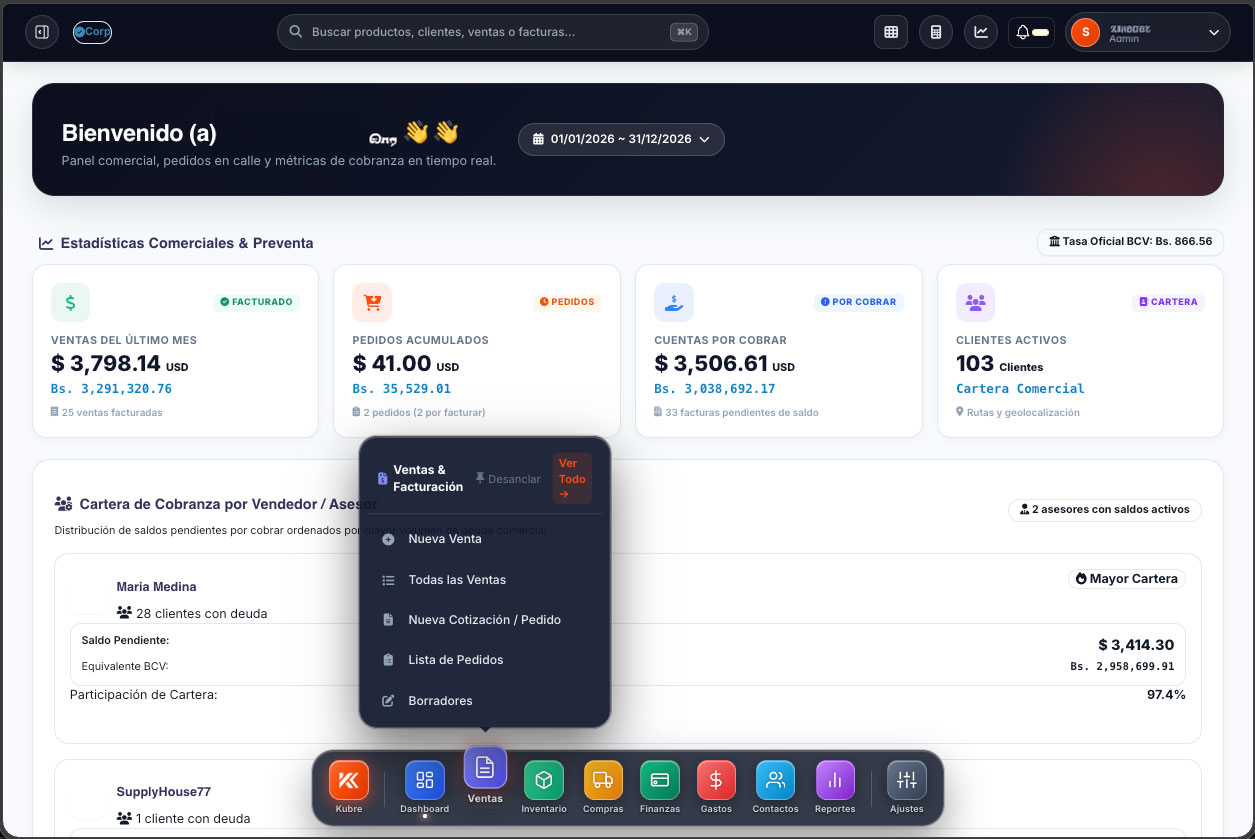The height and width of the screenshot is (839, 1255).
Task: Click the Corp verified logo badge
Action: pos(92,32)
